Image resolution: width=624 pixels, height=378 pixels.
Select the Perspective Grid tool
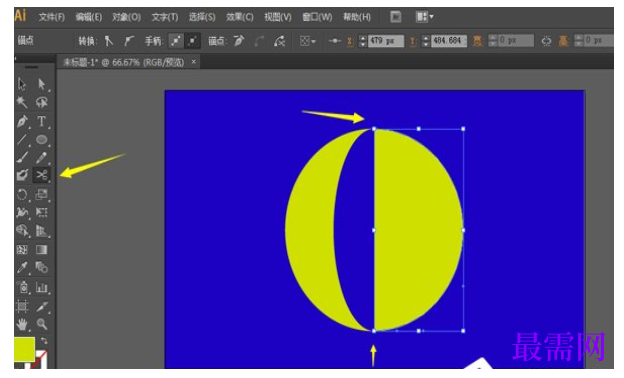tap(42, 231)
